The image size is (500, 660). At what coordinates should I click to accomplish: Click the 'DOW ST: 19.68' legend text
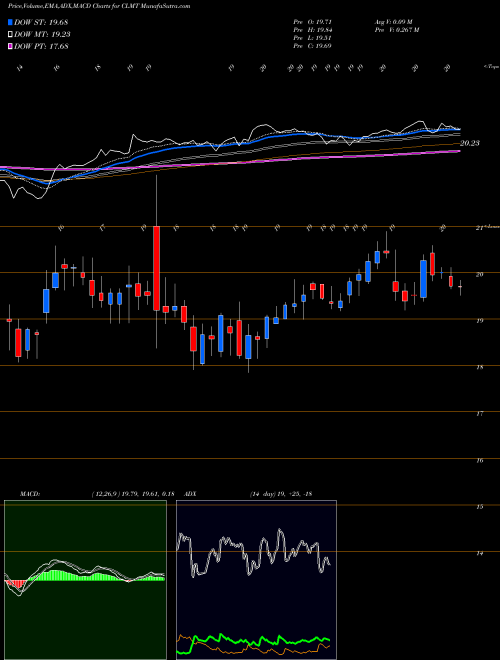click(41, 22)
